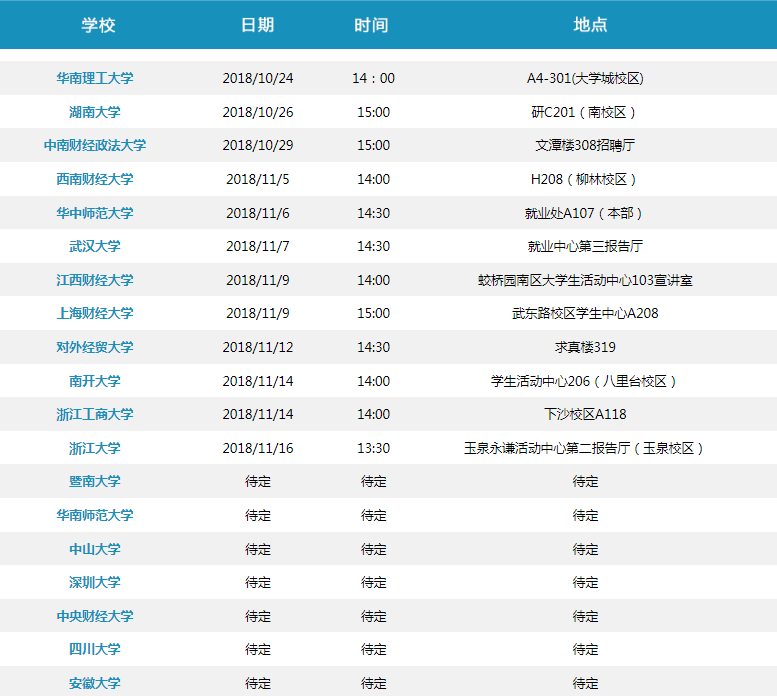Click the 待定 location for 安徽大学
Viewport: 777px width, 696px height.
tap(585, 684)
